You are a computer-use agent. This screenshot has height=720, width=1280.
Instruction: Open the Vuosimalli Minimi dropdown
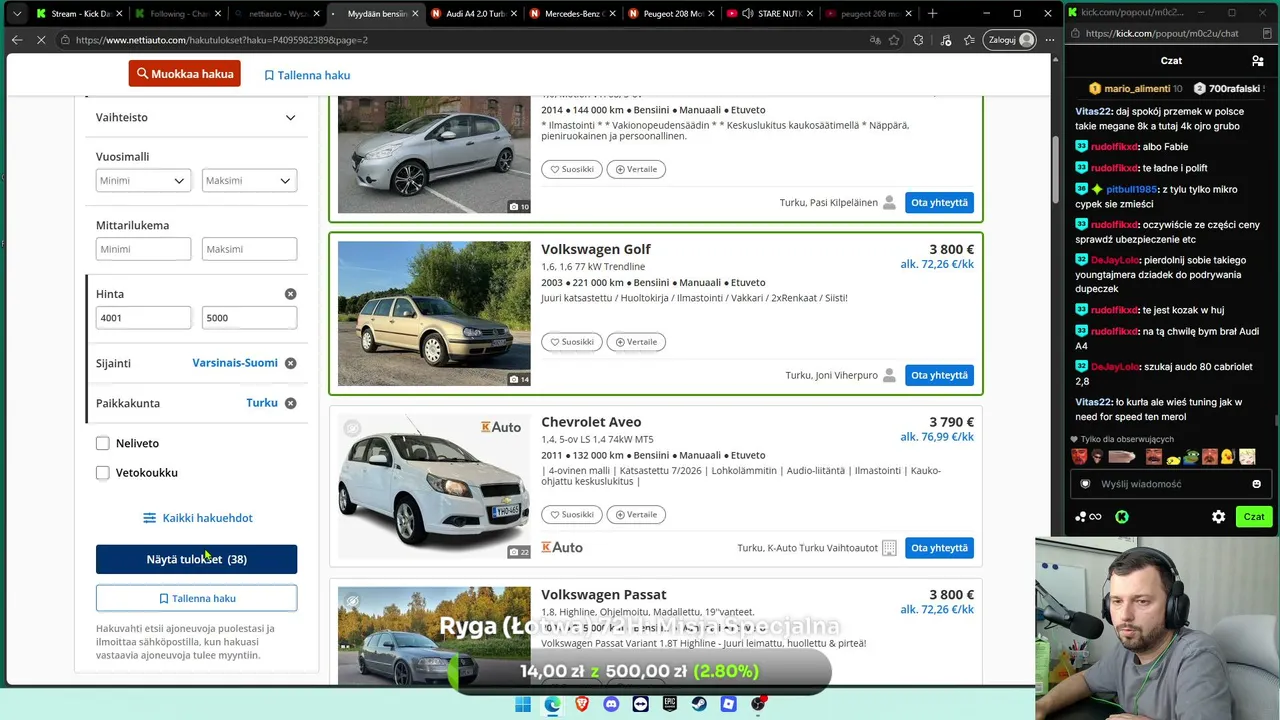coord(143,181)
